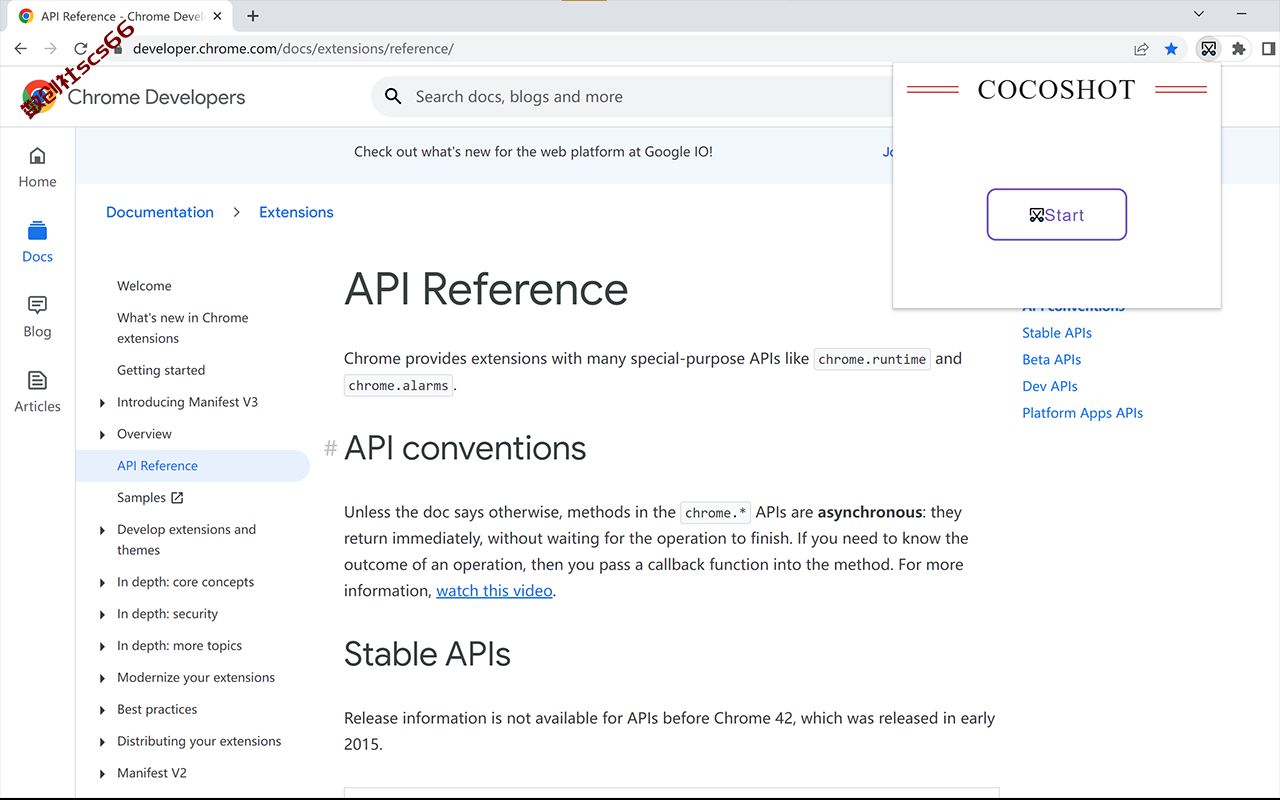Click the chrome.runtime code text

pos(872,359)
